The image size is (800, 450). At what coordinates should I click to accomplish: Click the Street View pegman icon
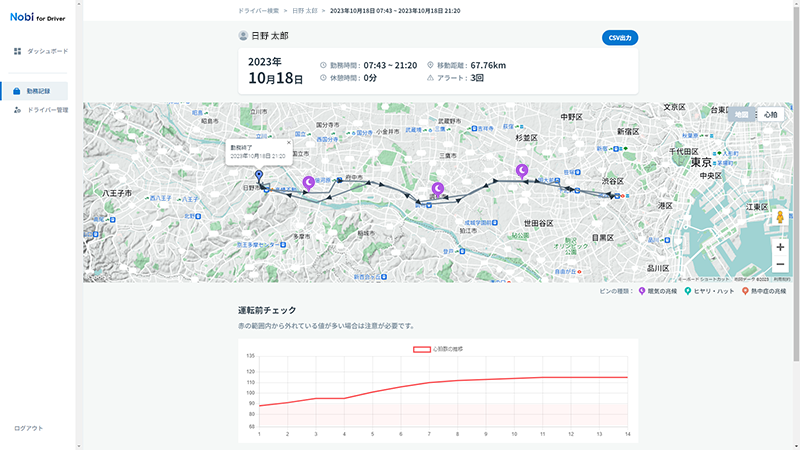tap(780, 217)
